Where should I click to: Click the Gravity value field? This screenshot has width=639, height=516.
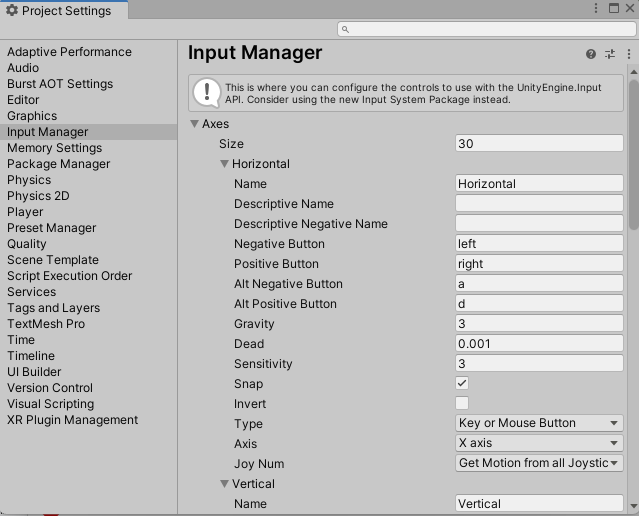click(x=539, y=323)
